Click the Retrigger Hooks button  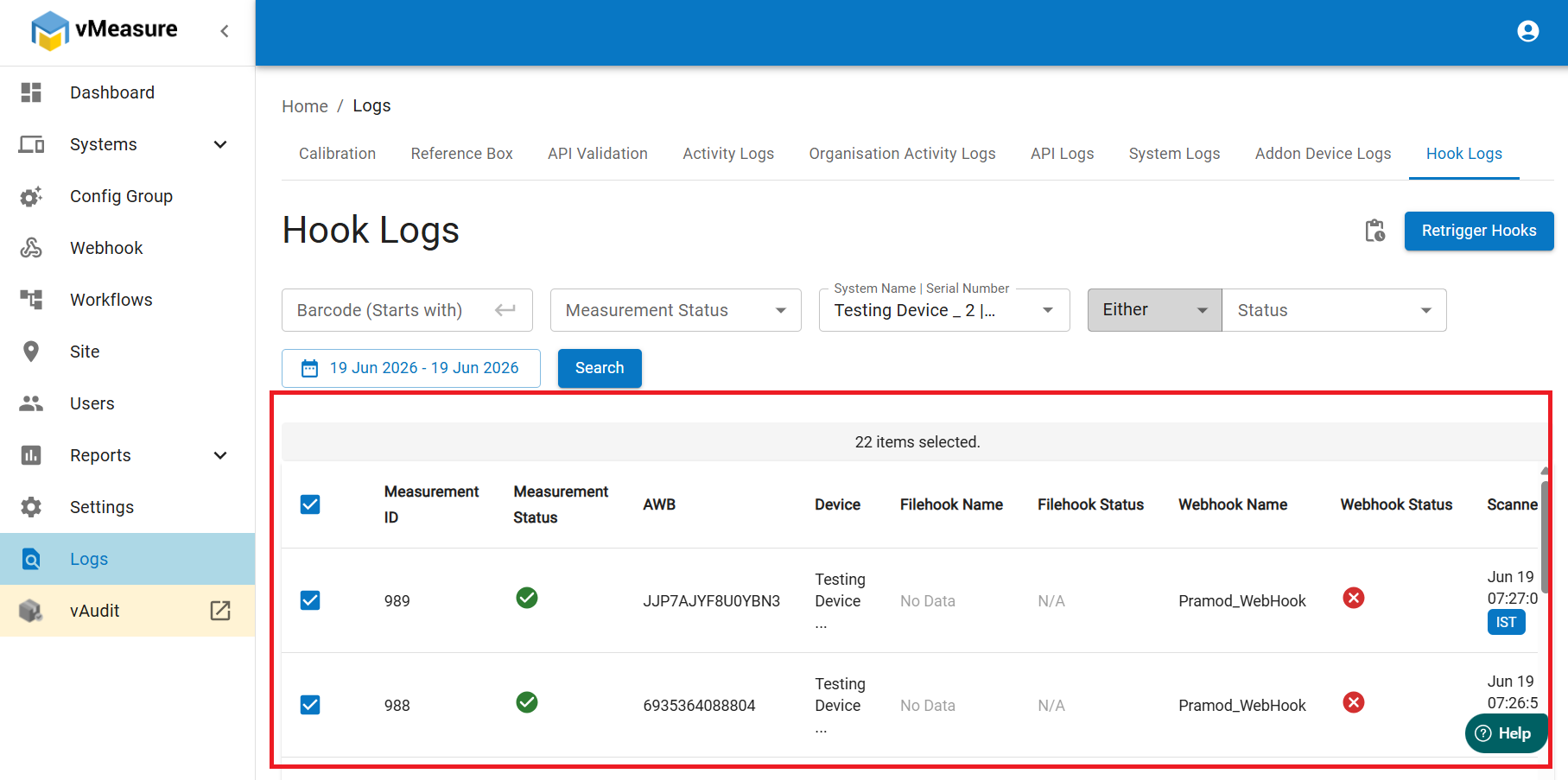(1479, 231)
